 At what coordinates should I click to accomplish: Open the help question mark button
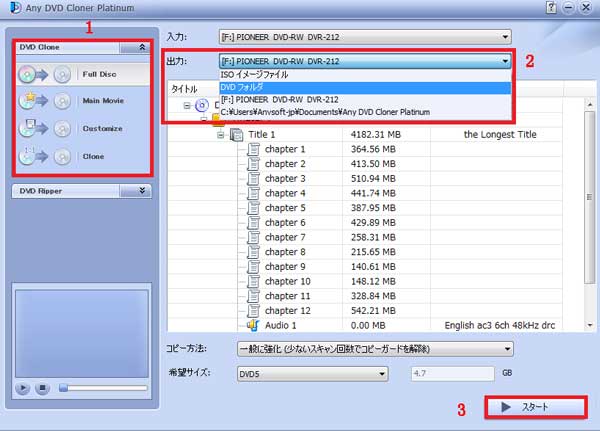(x=551, y=7)
